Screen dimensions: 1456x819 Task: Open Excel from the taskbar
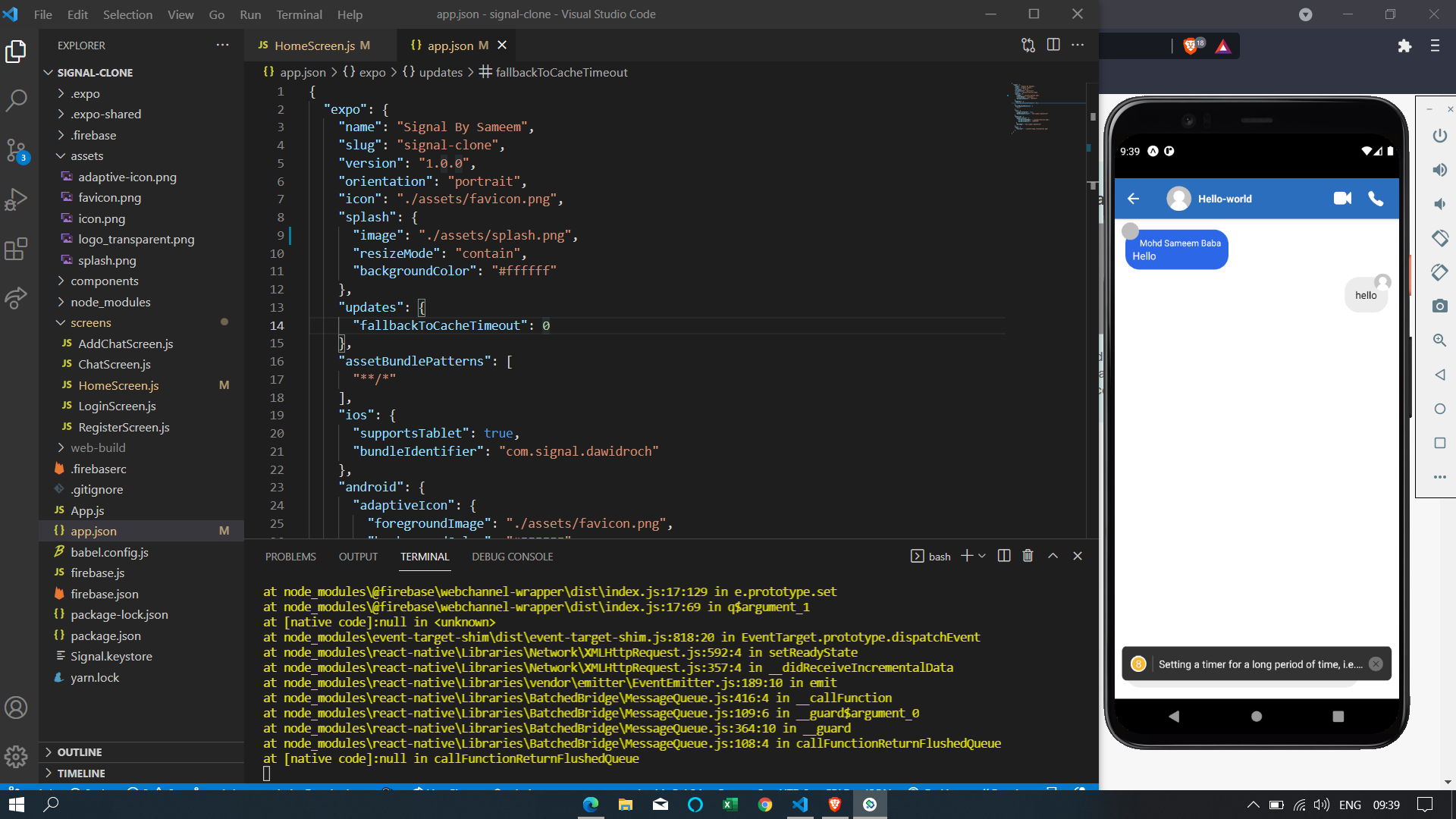coord(730,805)
